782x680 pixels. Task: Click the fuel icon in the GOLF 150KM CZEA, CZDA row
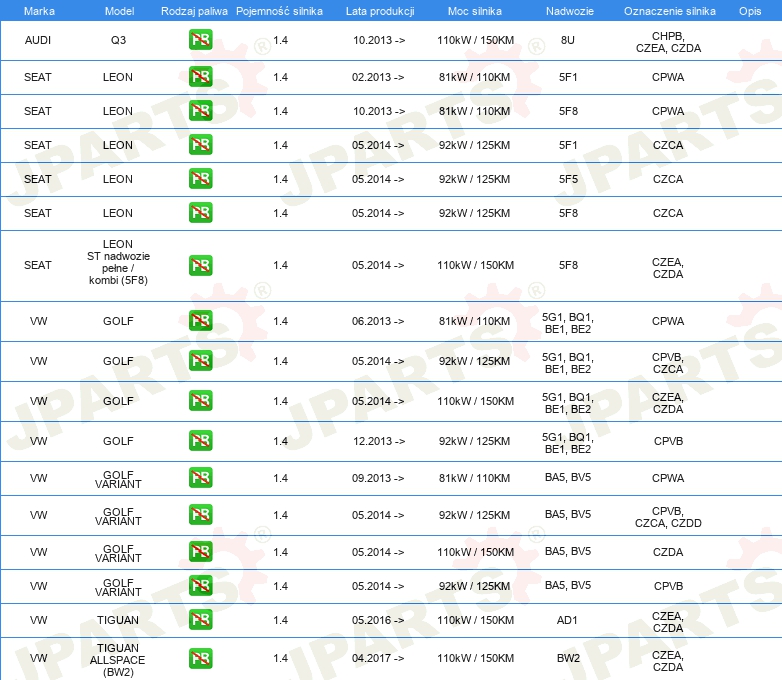(x=200, y=401)
